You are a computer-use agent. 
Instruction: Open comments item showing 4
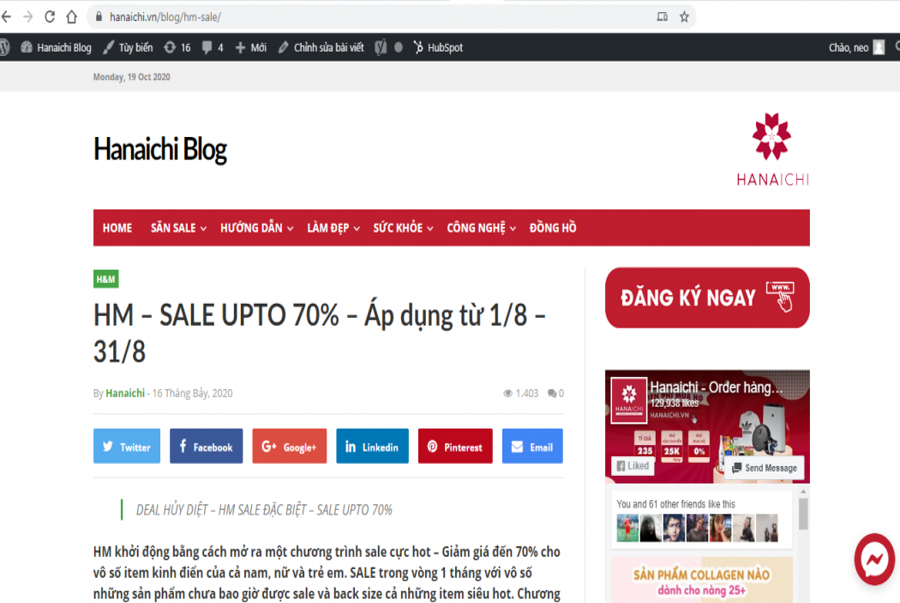coord(212,47)
